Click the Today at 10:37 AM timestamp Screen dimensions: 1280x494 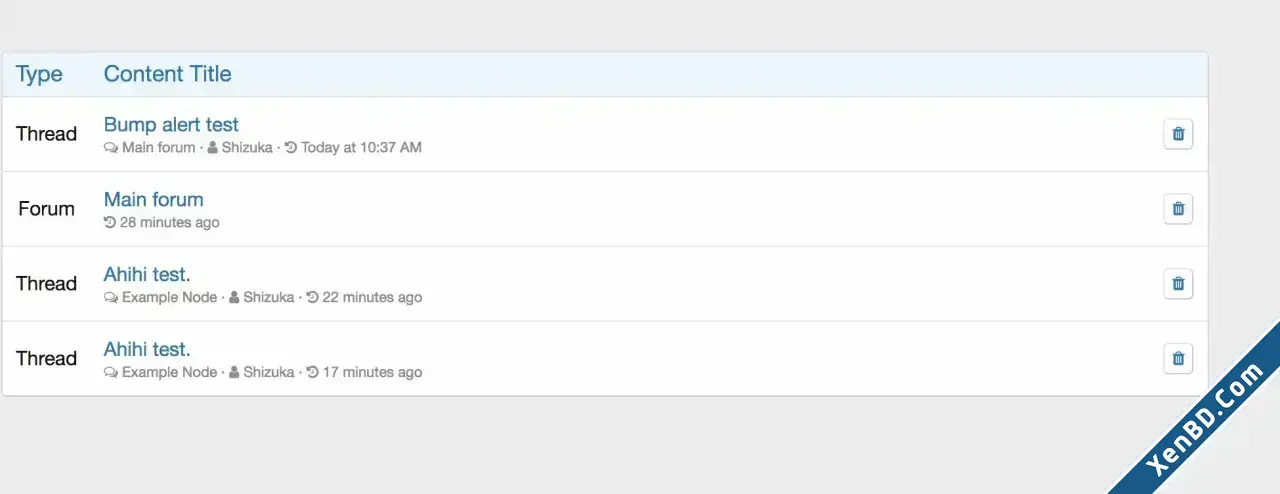(361, 148)
